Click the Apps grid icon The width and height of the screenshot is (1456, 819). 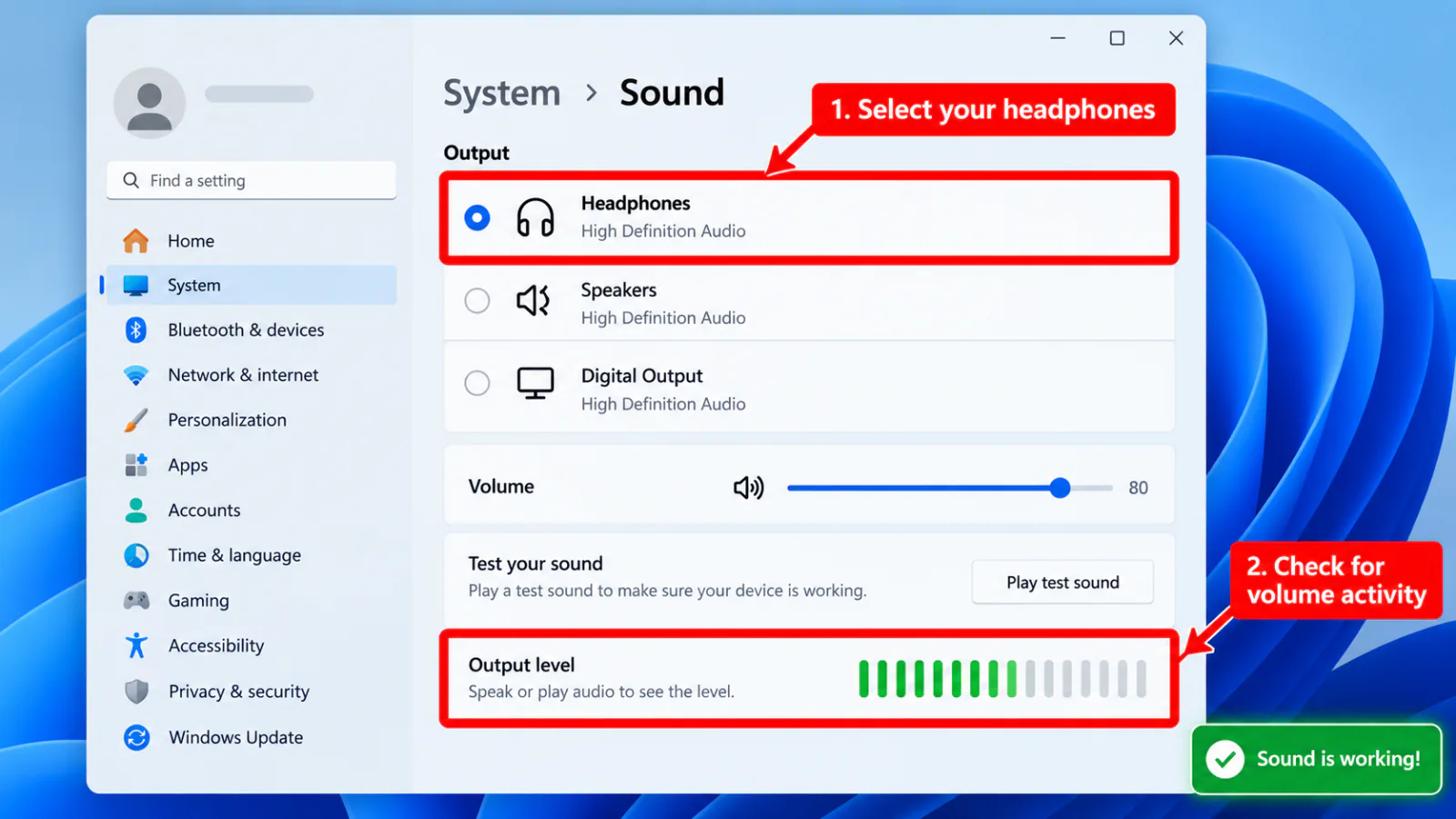point(136,465)
